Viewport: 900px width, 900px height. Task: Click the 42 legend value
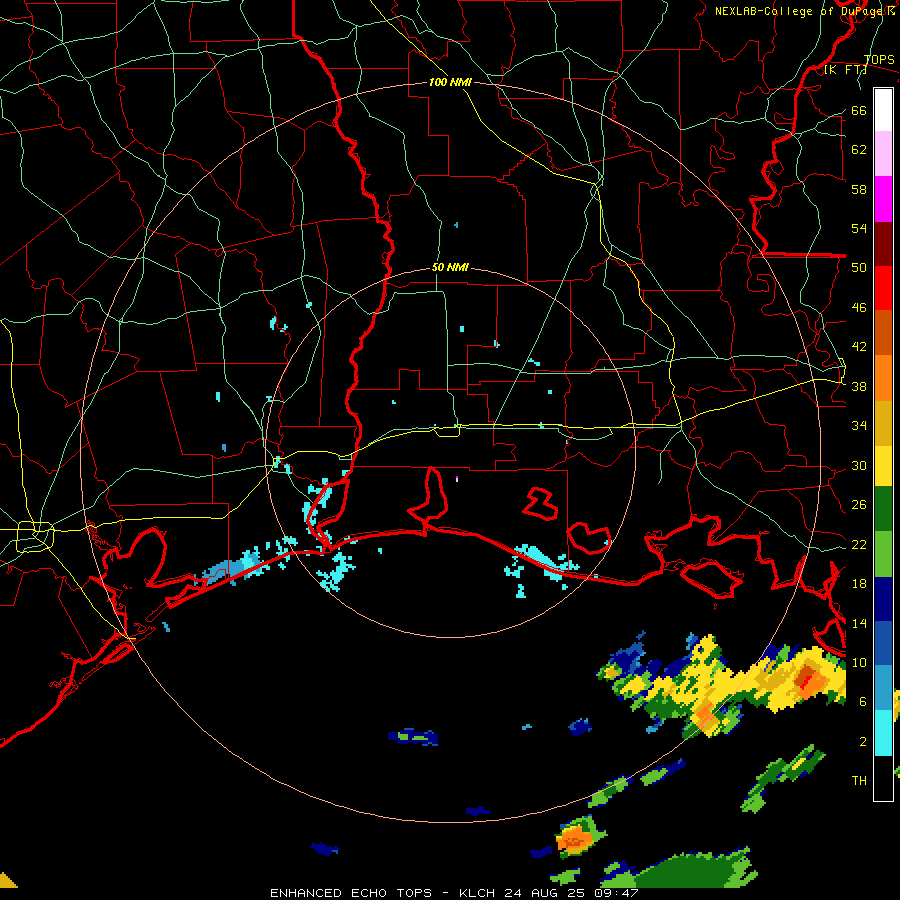tap(859, 347)
